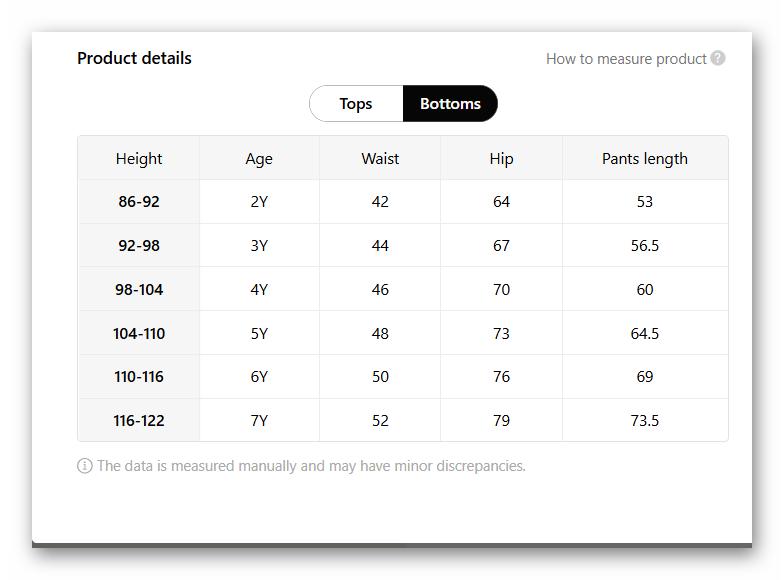Select the 86-92 height row
This screenshot has height=580, width=784.
point(139,202)
